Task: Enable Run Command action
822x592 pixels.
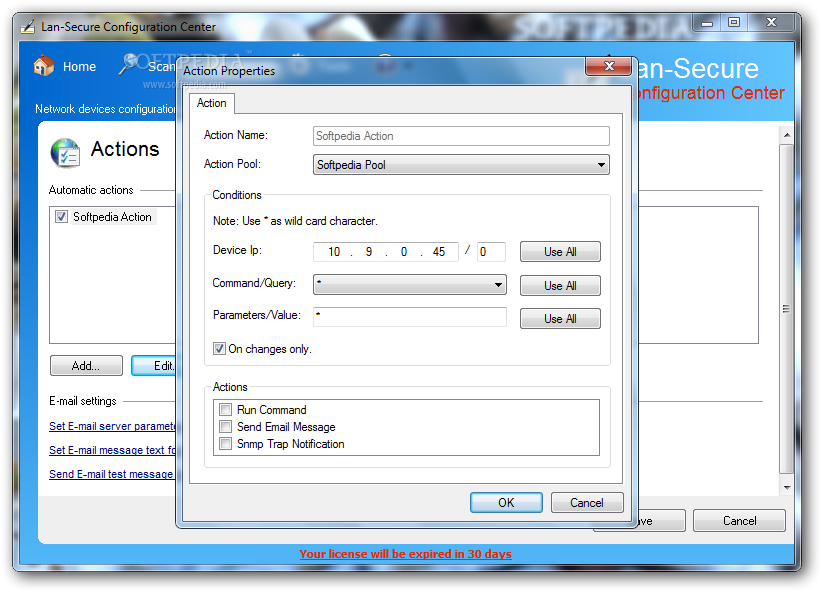Action: coord(225,410)
